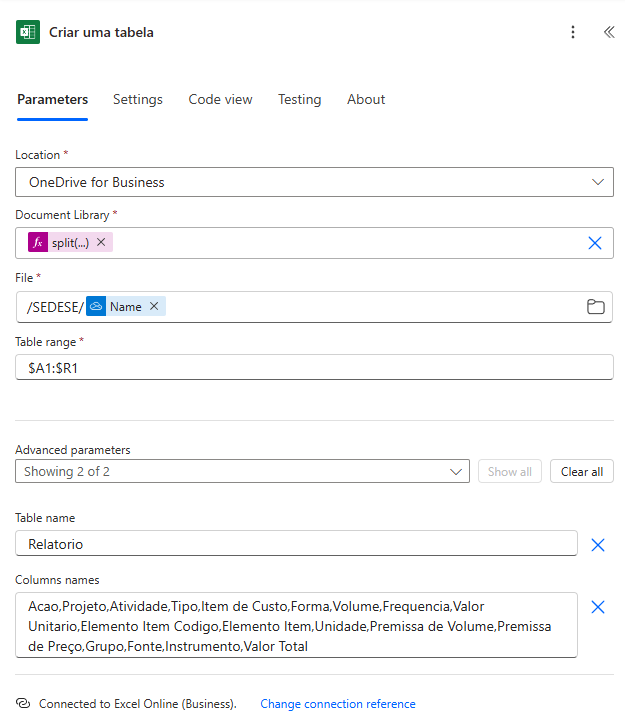
Task: Expand the Location dropdown
Action: (x=597, y=182)
